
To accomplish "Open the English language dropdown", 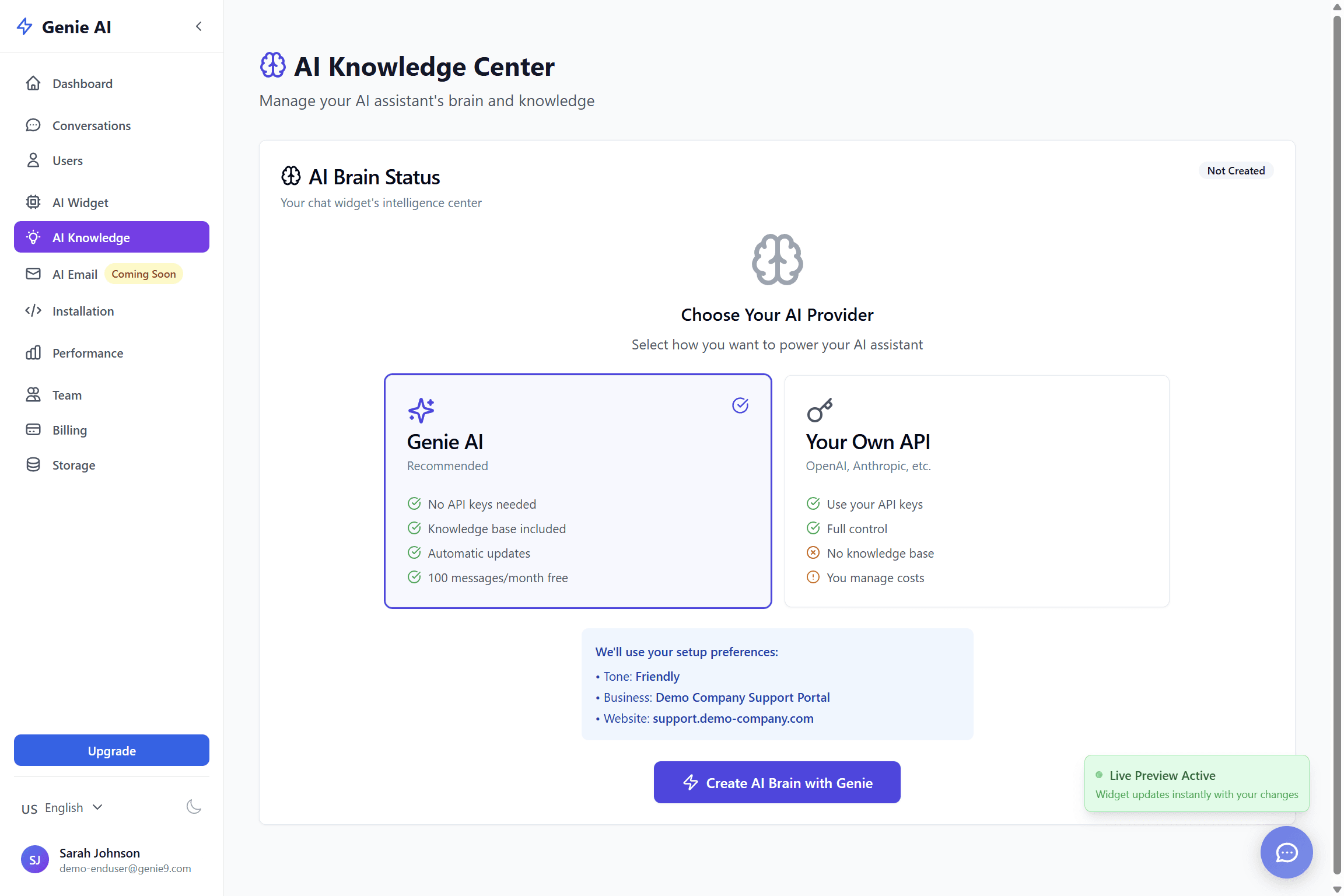I will tap(63, 808).
